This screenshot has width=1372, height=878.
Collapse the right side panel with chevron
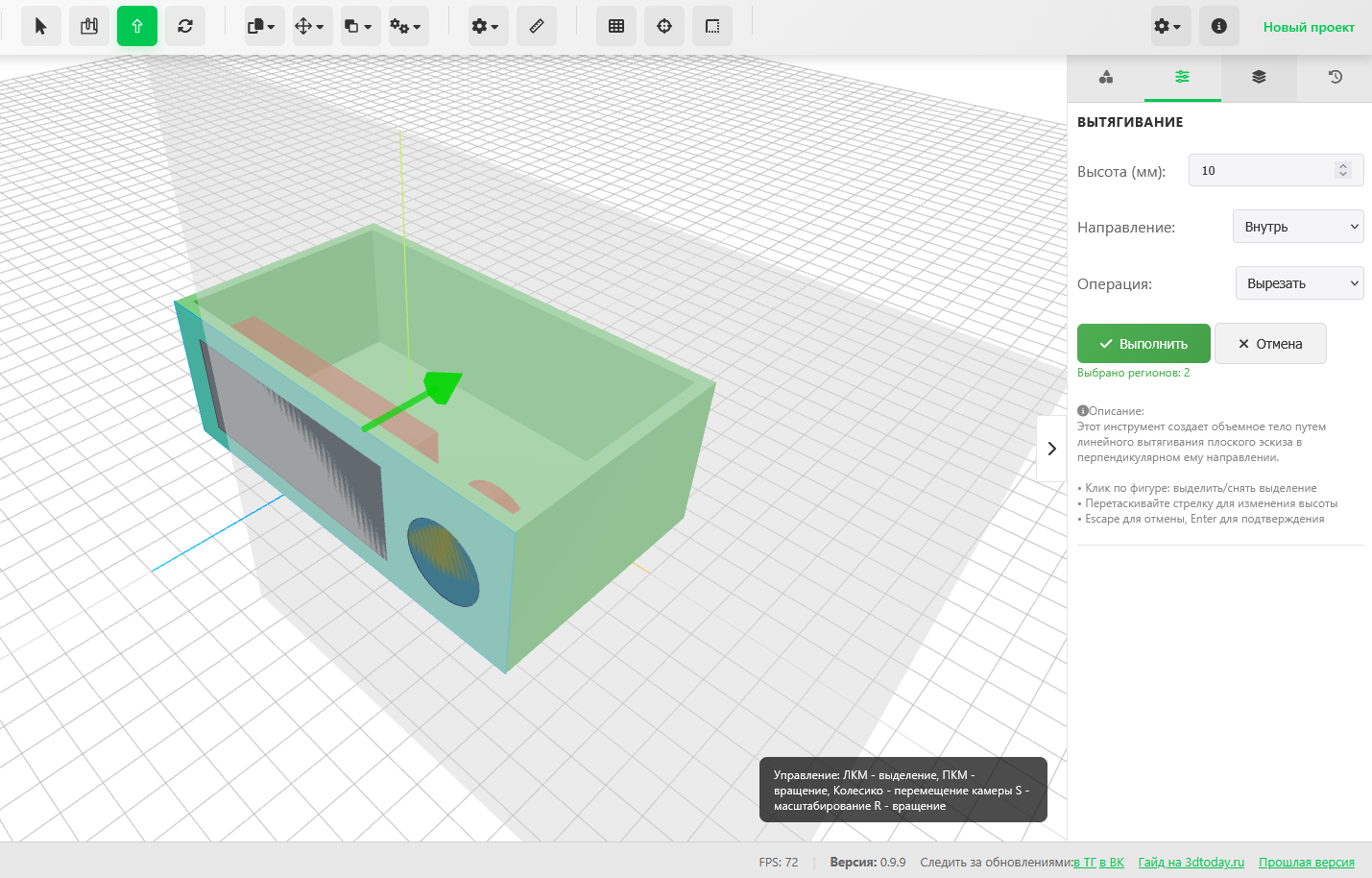(x=1051, y=449)
